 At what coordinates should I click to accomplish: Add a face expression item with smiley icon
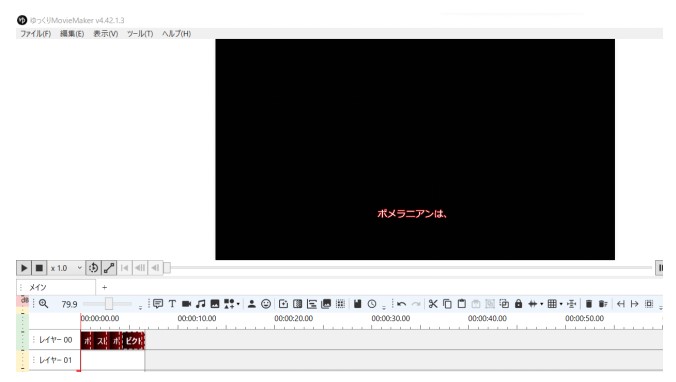coord(266,304)
